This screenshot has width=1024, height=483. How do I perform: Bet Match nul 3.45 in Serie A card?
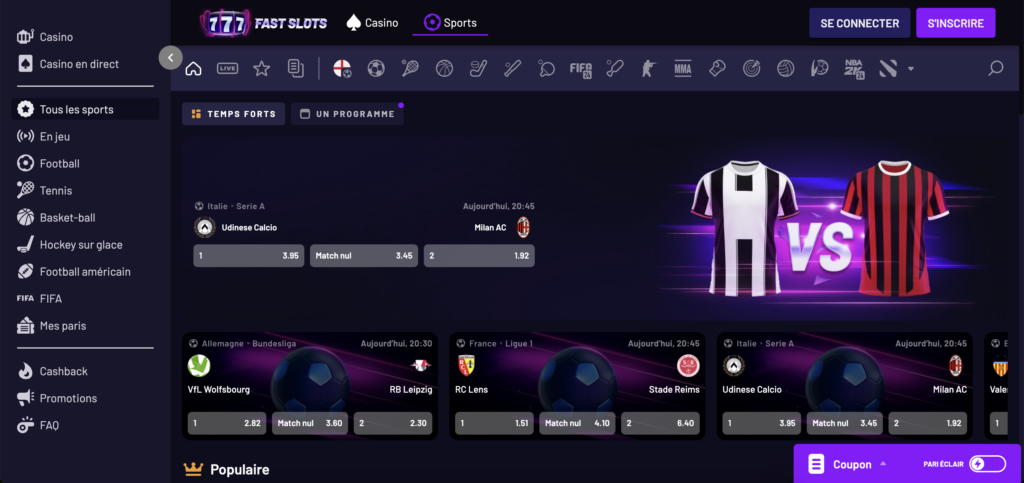pos(844,423)
